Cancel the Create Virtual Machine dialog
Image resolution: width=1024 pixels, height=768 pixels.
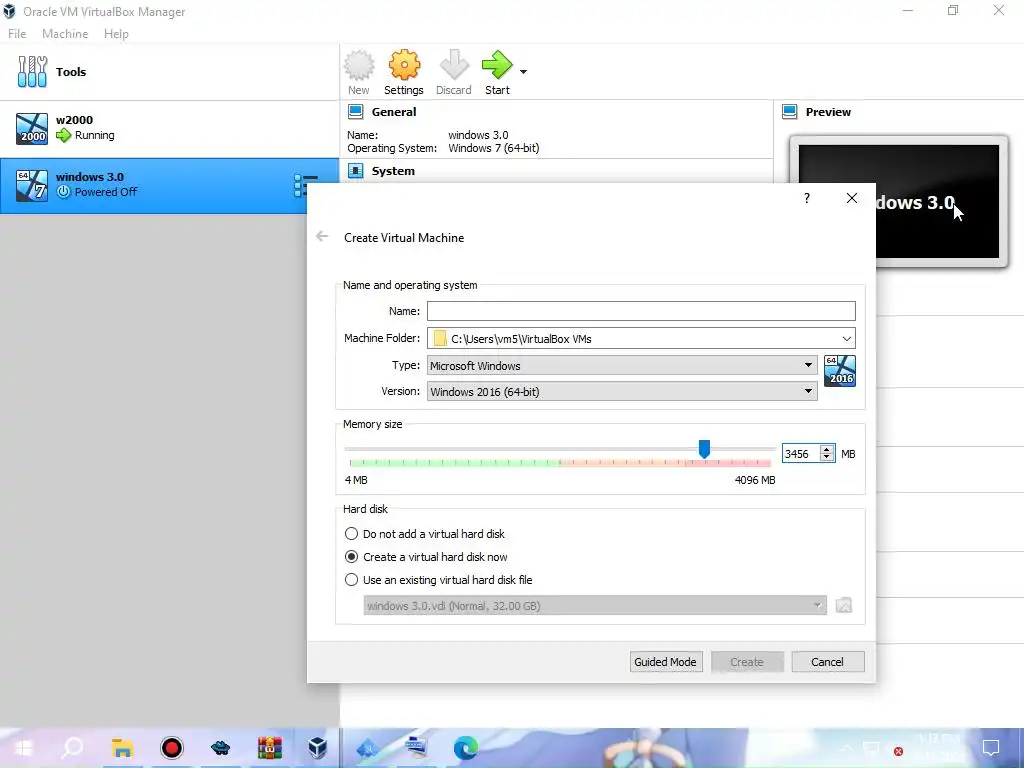click(x=827, y=662)
